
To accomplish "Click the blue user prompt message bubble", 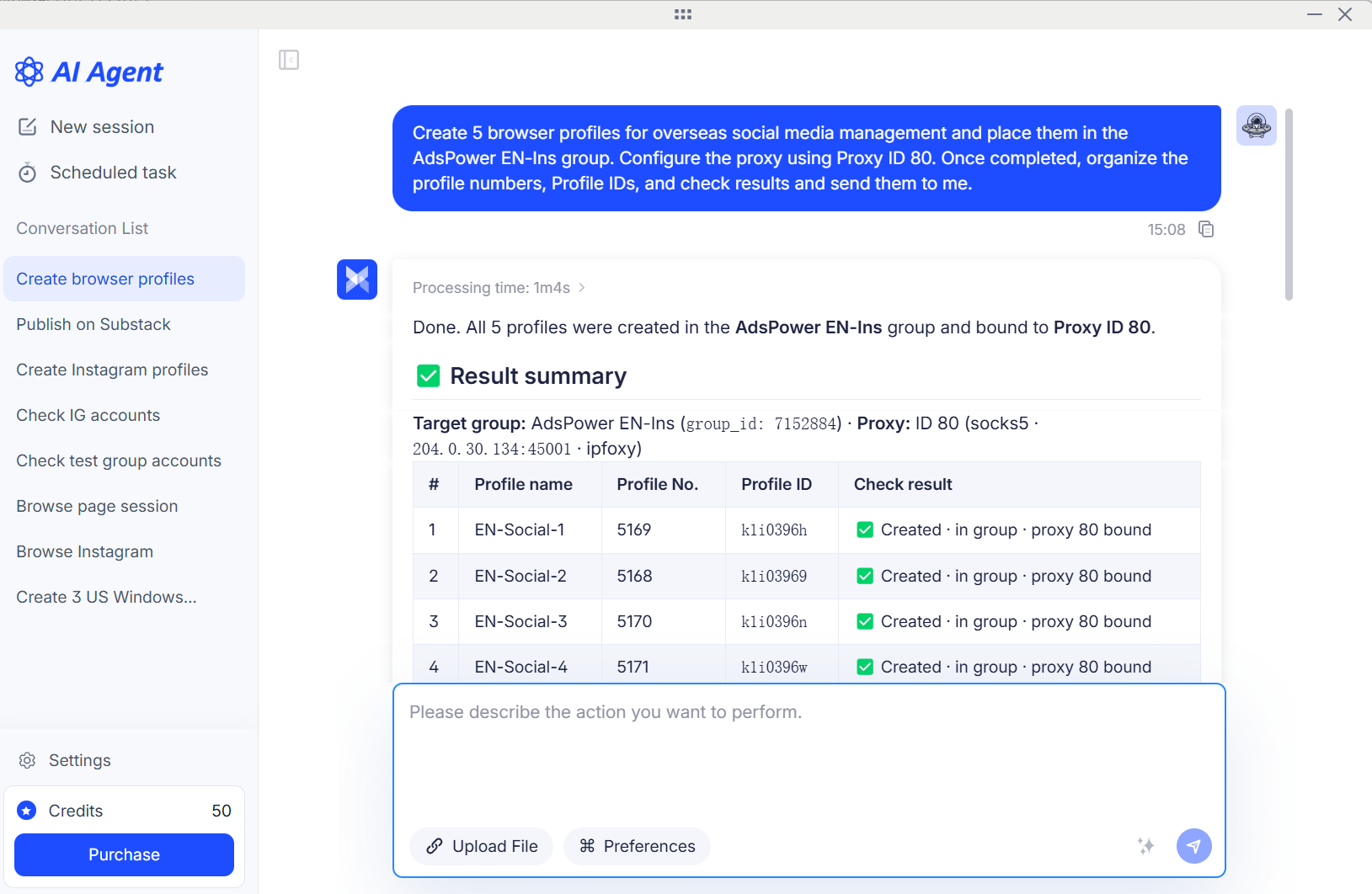I will click(807, 158).
